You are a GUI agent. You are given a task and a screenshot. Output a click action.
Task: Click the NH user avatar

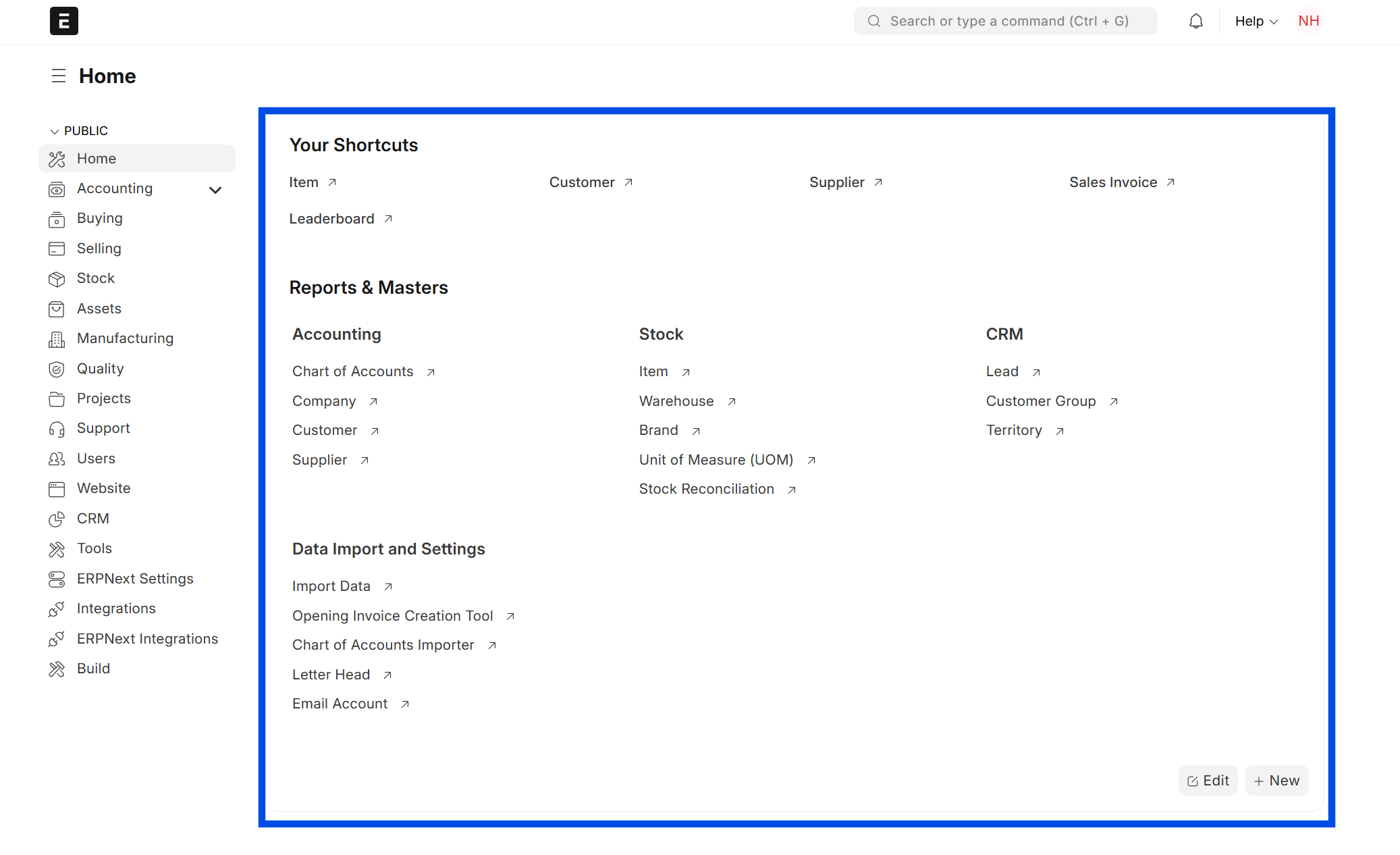[1308, 21]
